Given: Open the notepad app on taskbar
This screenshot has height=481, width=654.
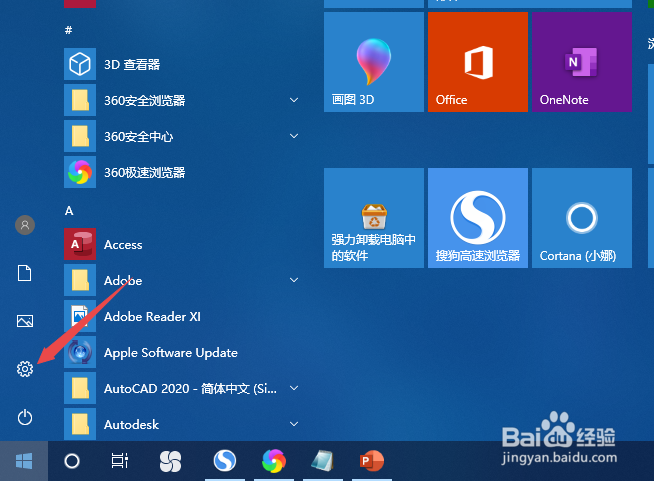Looking at the screenshot, I should click(x=322, y=461).
